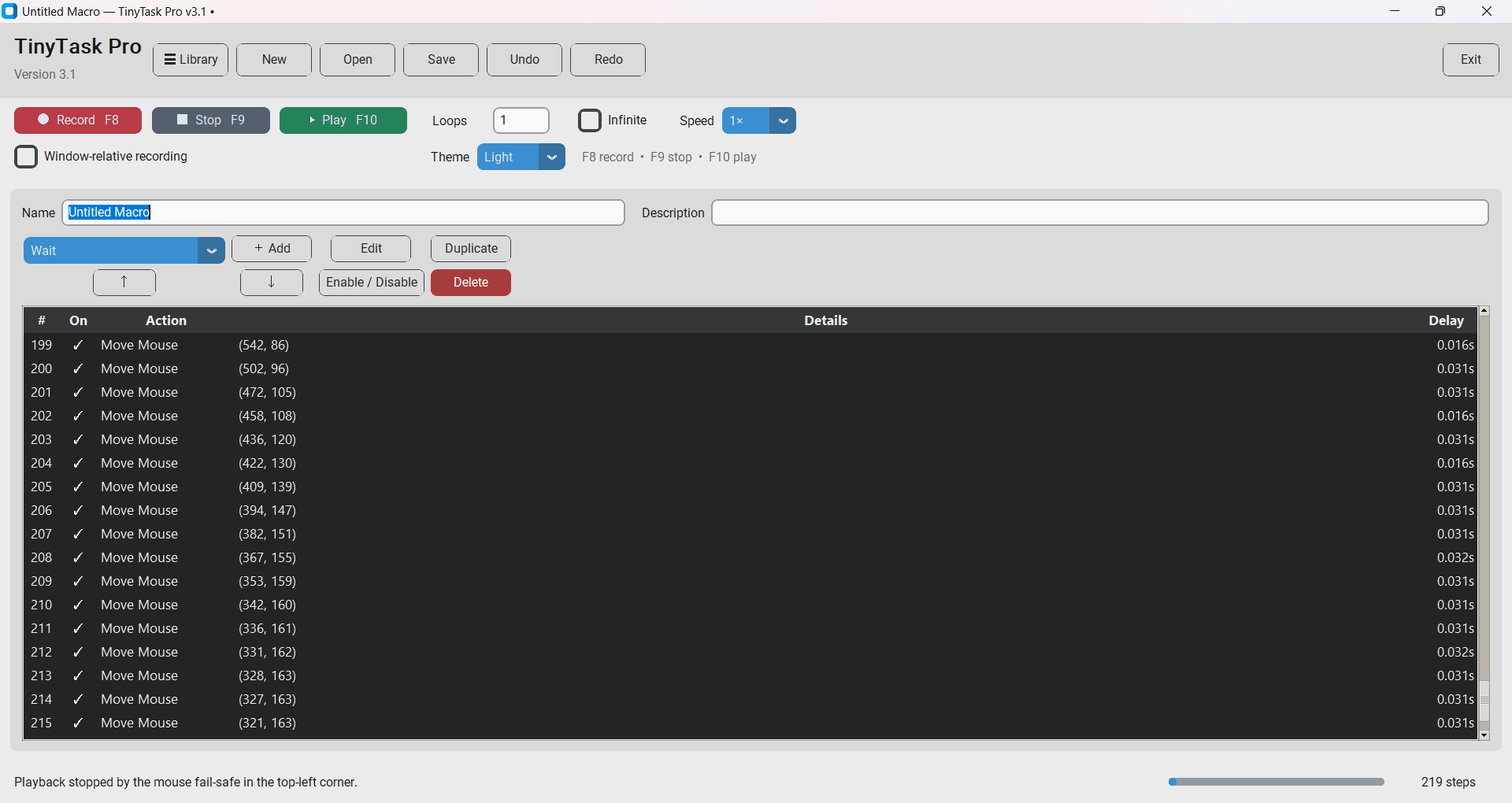1512x803 pixels.
Task: Click the Details column header
Action: 826,320
